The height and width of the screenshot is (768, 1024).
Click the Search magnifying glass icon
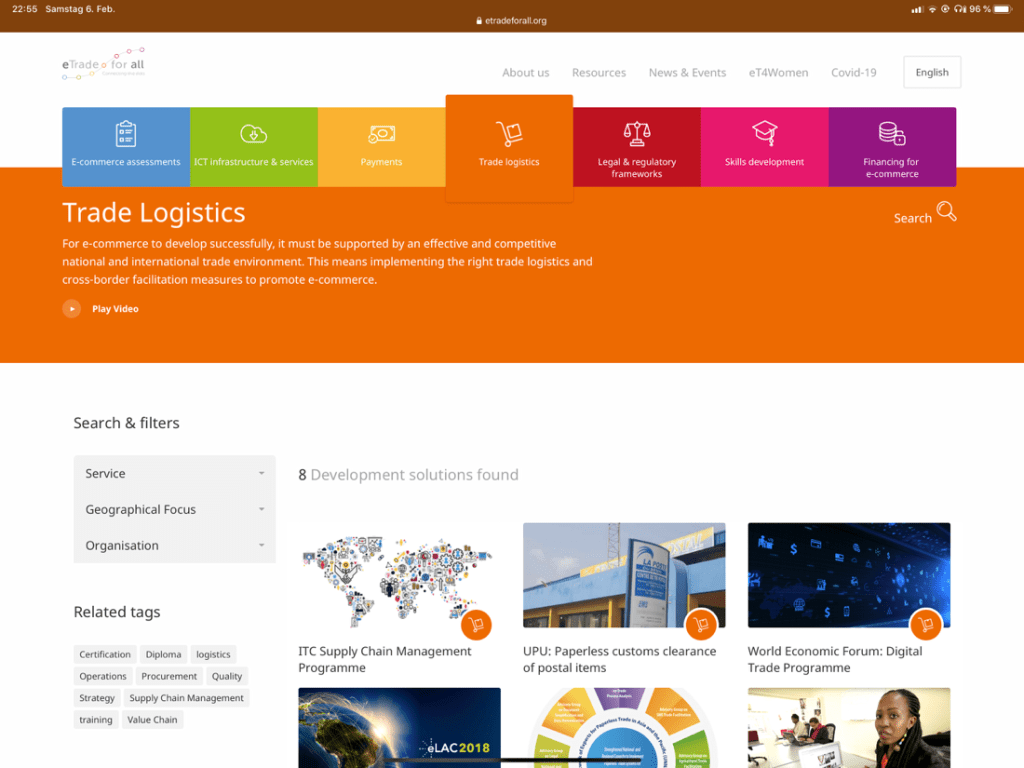pos(946,212)
